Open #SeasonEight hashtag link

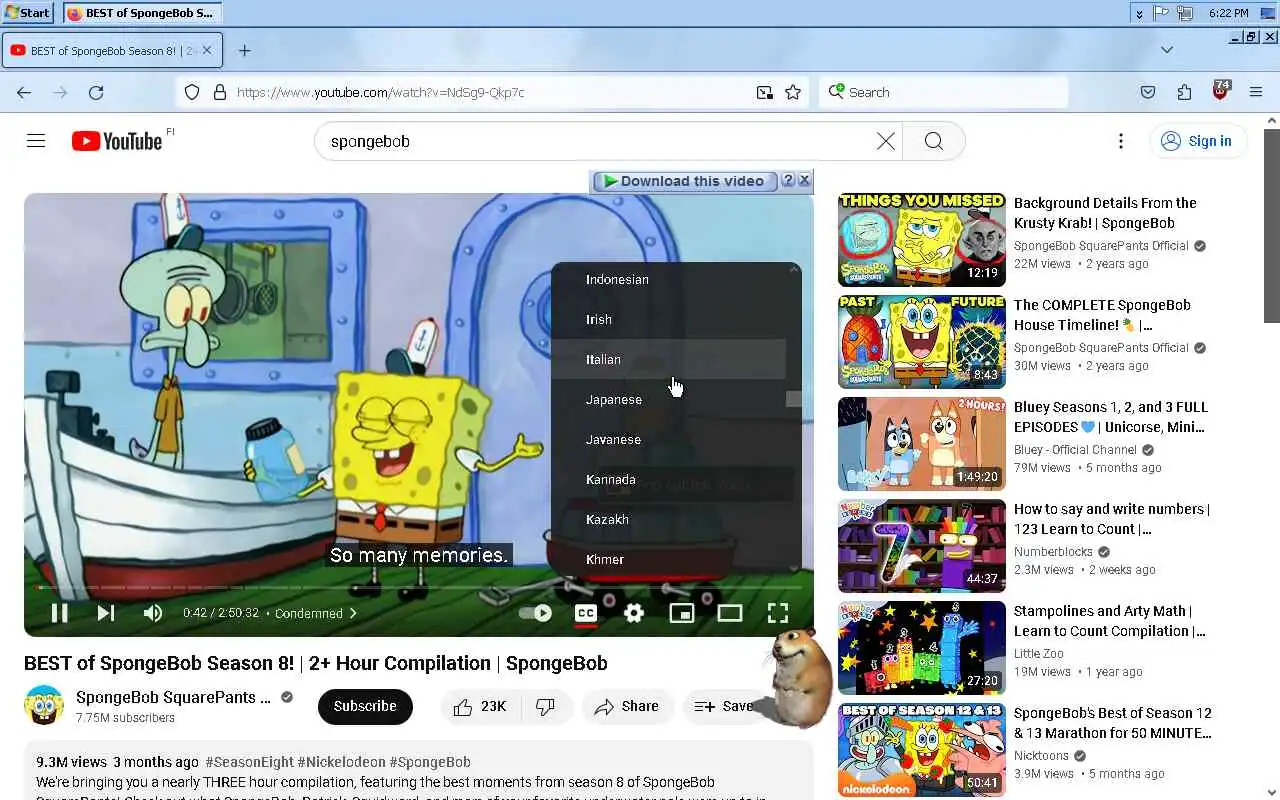point(249,762)
